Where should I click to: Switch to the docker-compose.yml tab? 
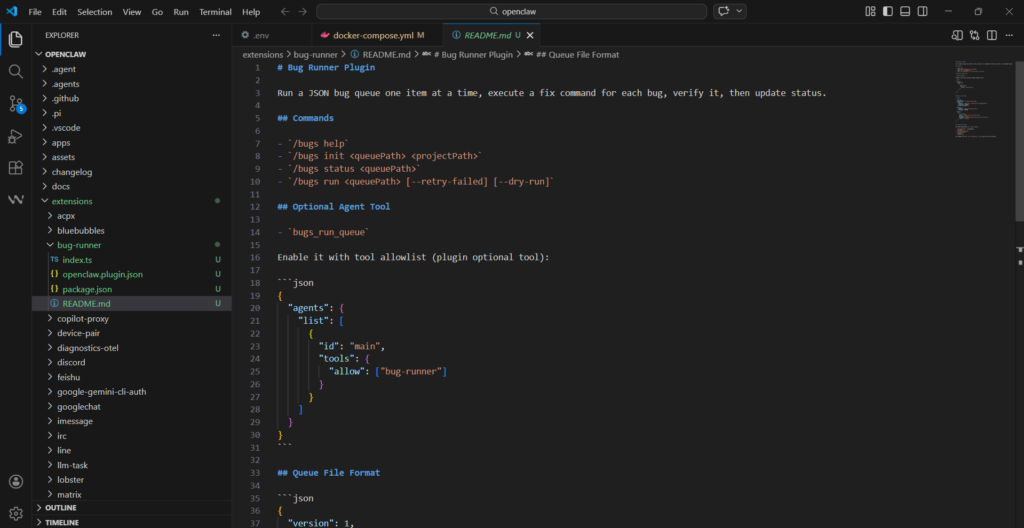pyautogui.click(x=376, y=35)
